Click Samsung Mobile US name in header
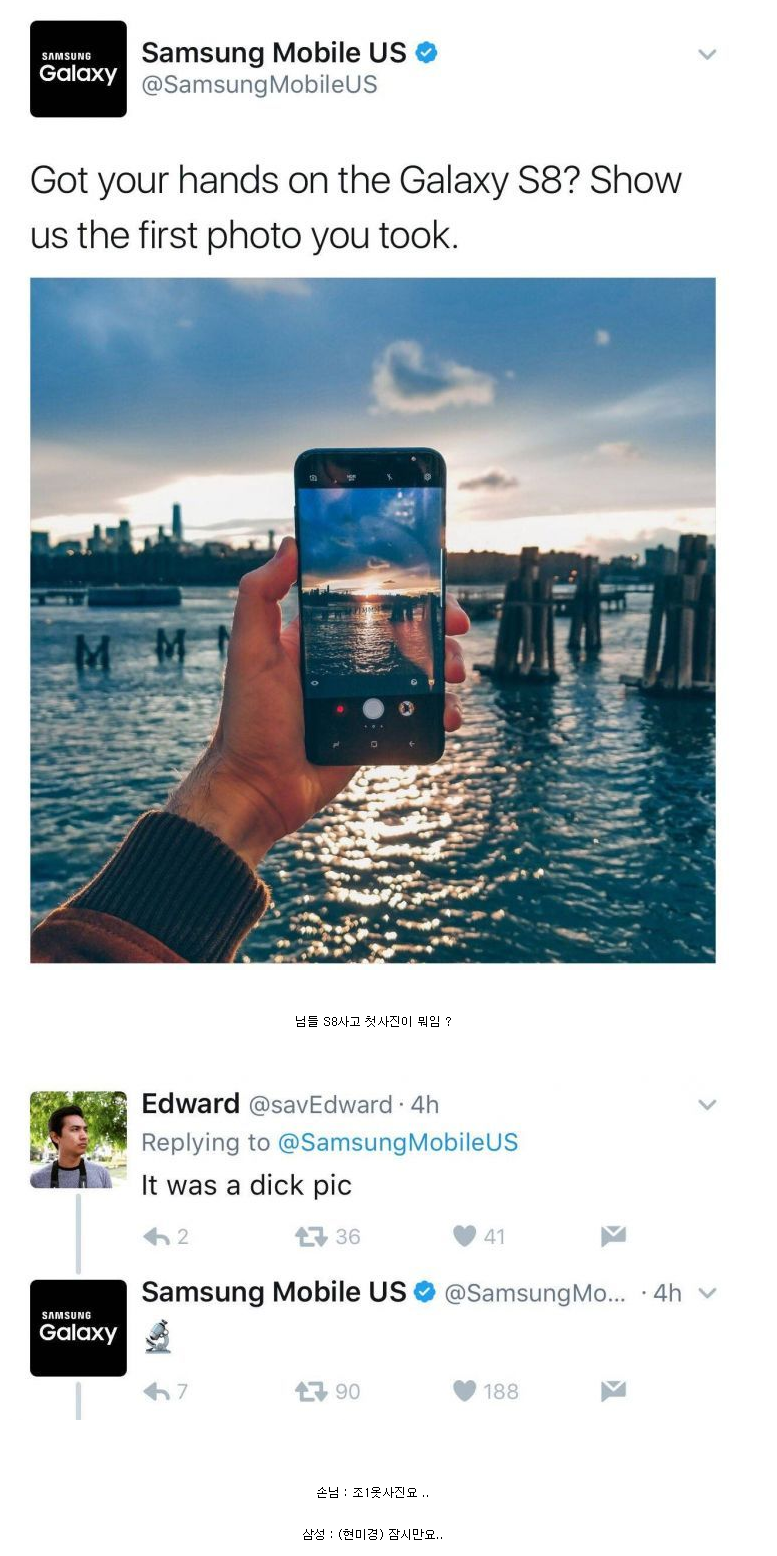 [274, 52]
